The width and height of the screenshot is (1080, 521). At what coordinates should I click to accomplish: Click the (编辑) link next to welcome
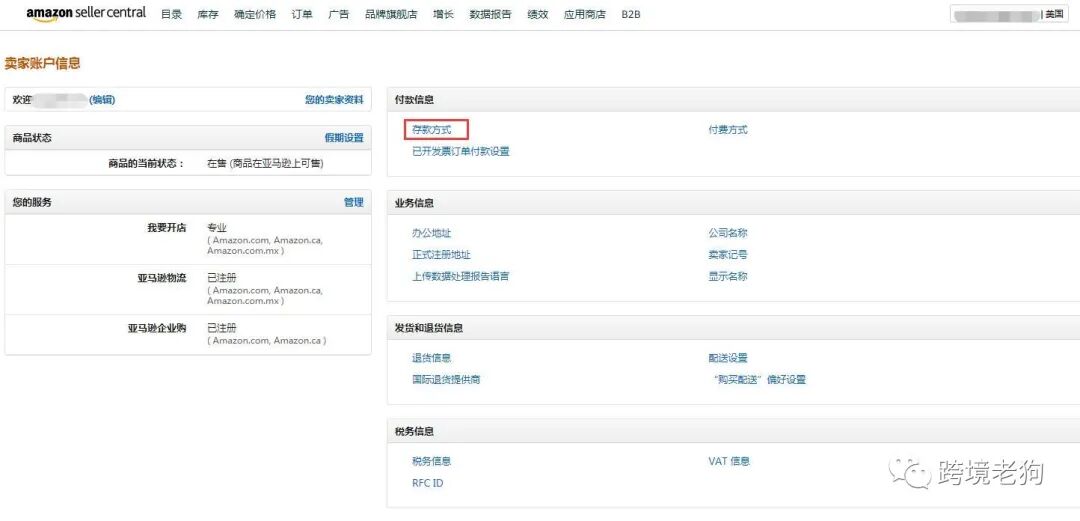point(102,100)
